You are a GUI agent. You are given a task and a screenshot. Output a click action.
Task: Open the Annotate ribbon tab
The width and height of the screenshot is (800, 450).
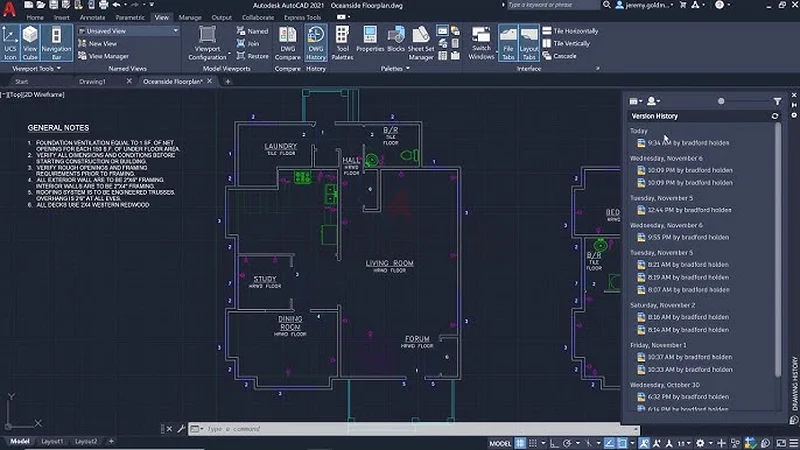click(x=92, y=17)
